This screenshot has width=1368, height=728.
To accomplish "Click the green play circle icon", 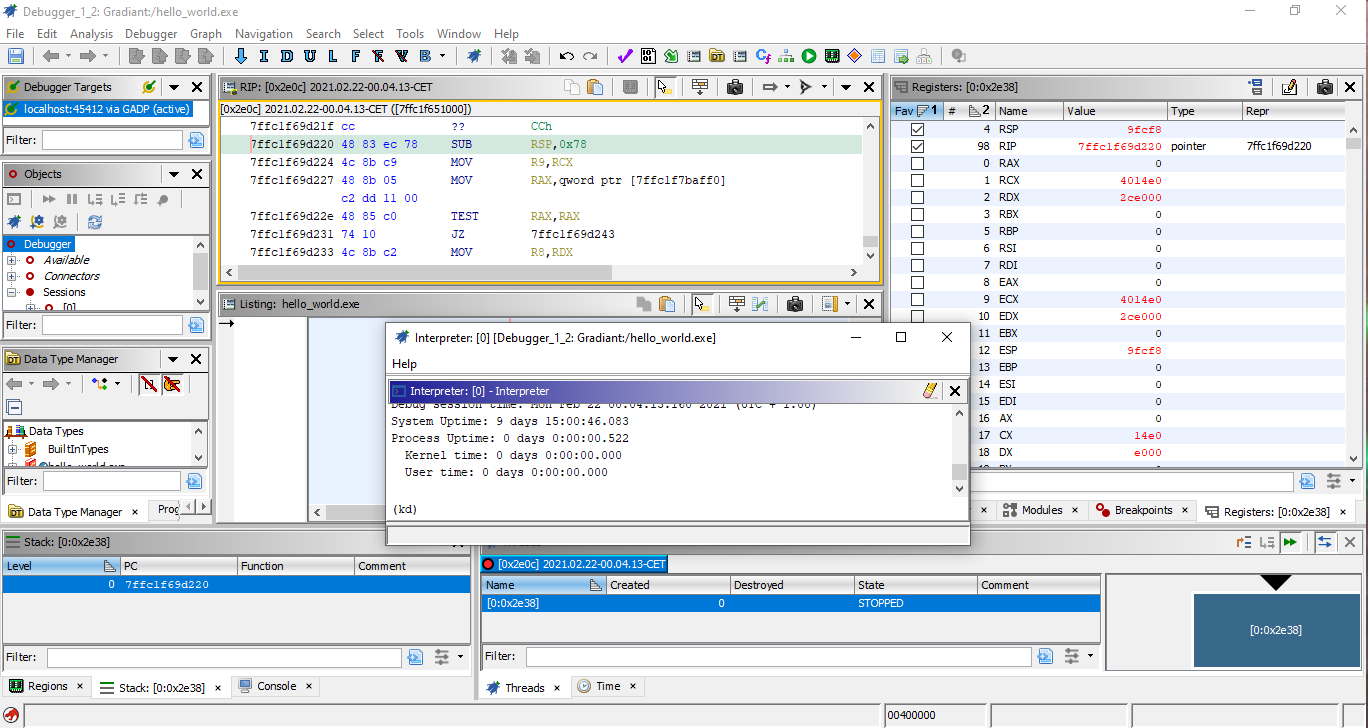I will pyautogui.click(x=809, y=56).
